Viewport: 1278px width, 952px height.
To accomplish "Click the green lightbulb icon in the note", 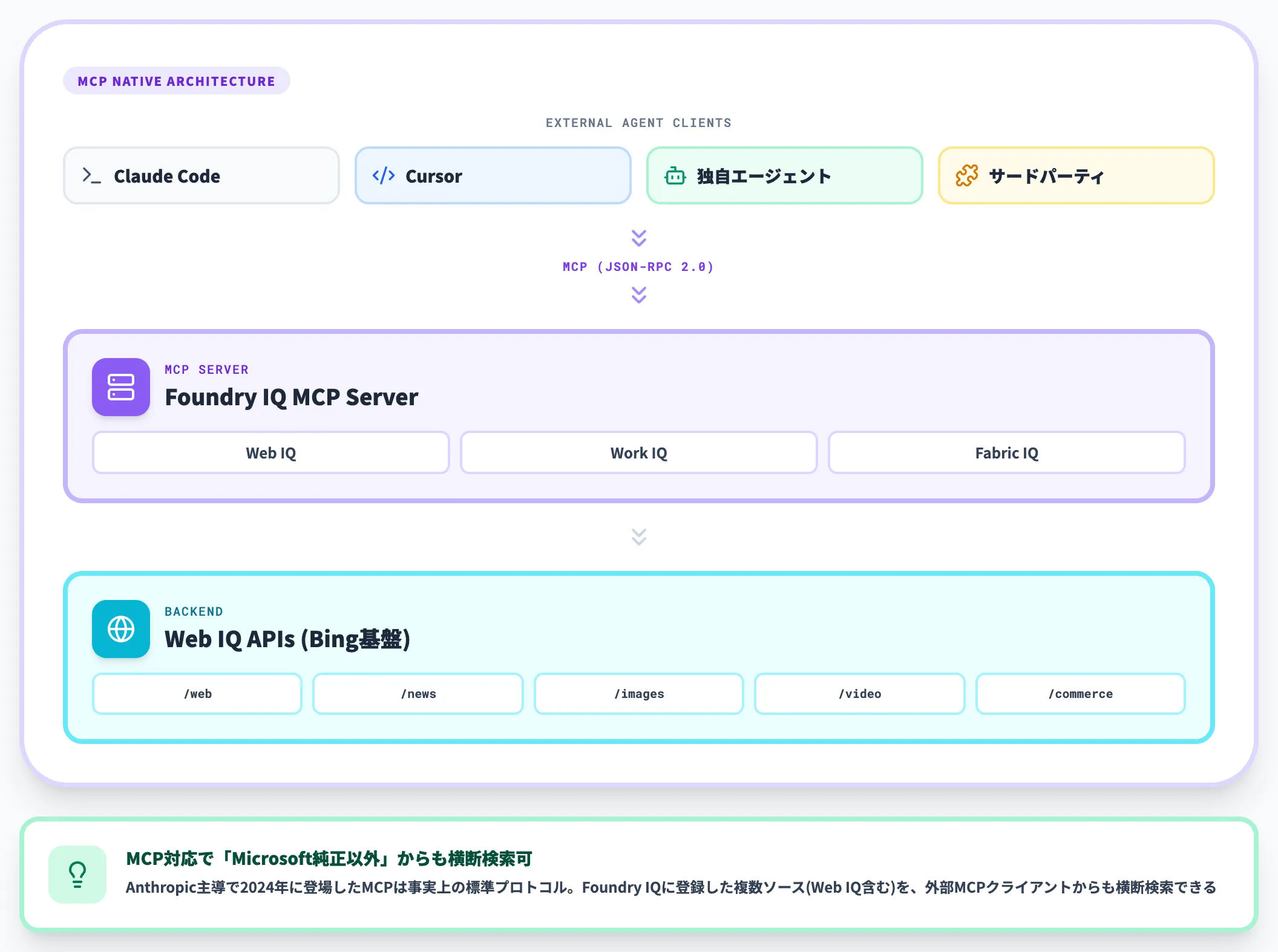I will [x=77, y=875].
